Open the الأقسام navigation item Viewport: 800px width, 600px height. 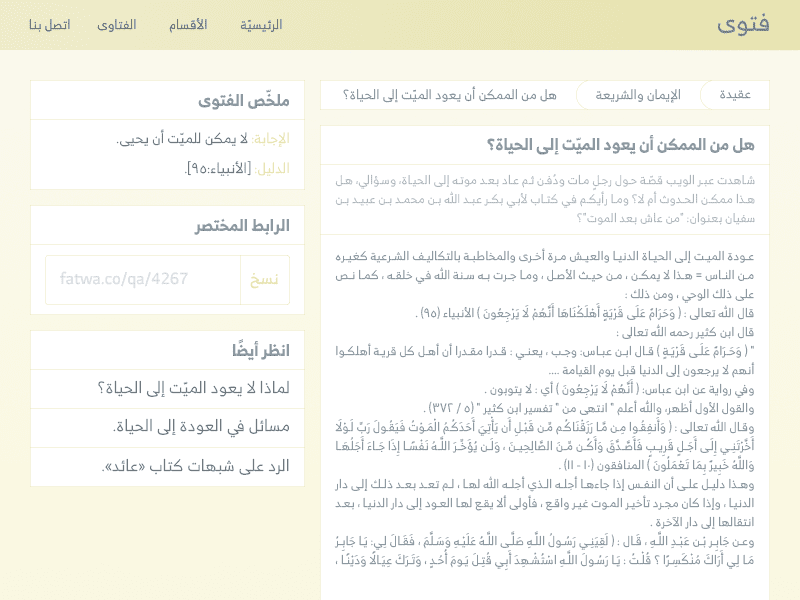tap(188, 24)
